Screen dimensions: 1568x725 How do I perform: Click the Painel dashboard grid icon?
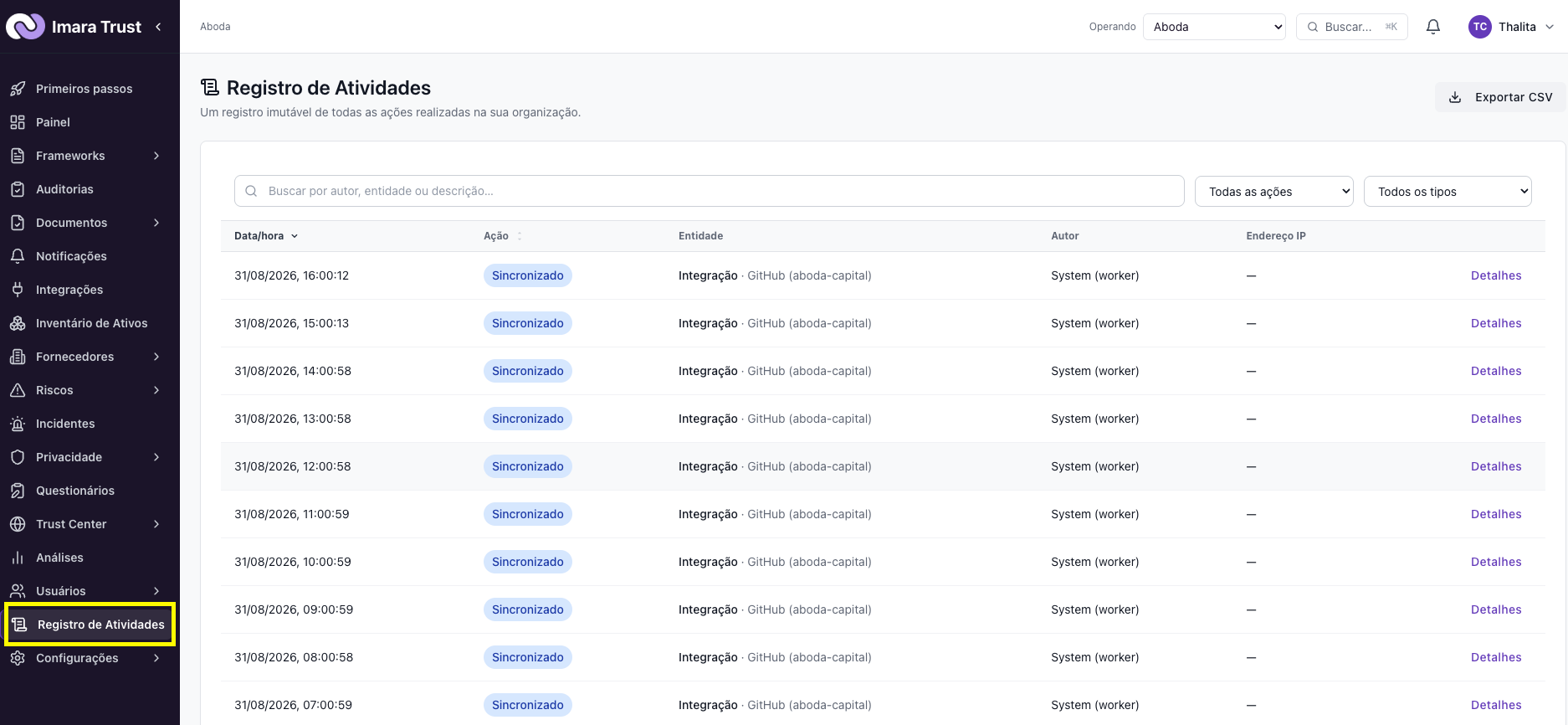pos(18,122)
